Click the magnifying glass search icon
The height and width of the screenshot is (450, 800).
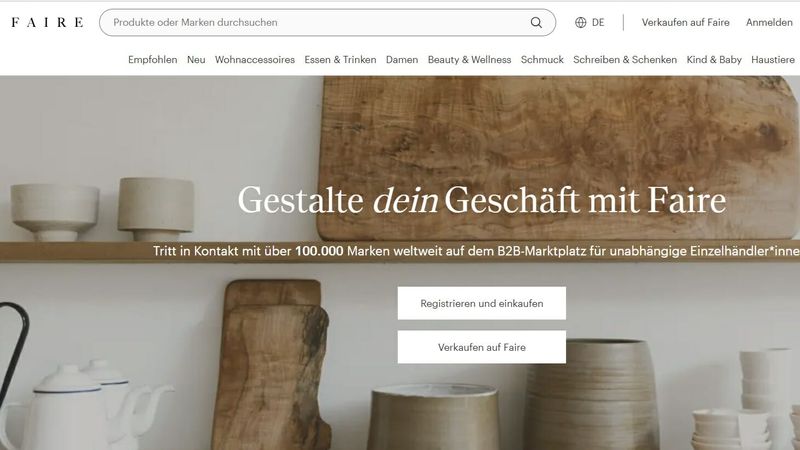[x=536, y=22]
